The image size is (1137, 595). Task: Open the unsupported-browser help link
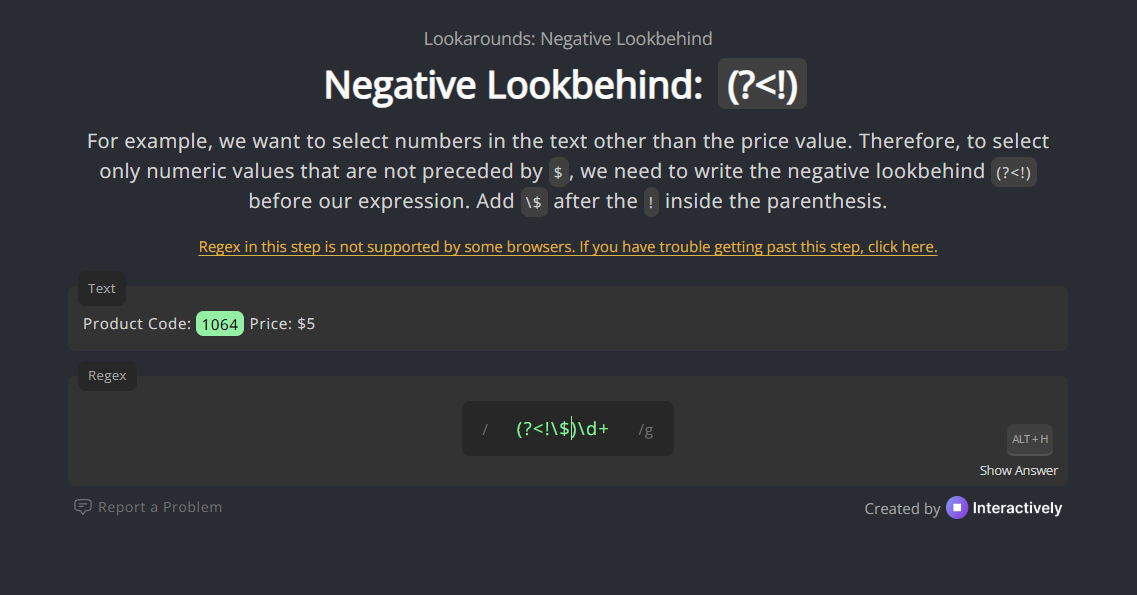point(567,247)
